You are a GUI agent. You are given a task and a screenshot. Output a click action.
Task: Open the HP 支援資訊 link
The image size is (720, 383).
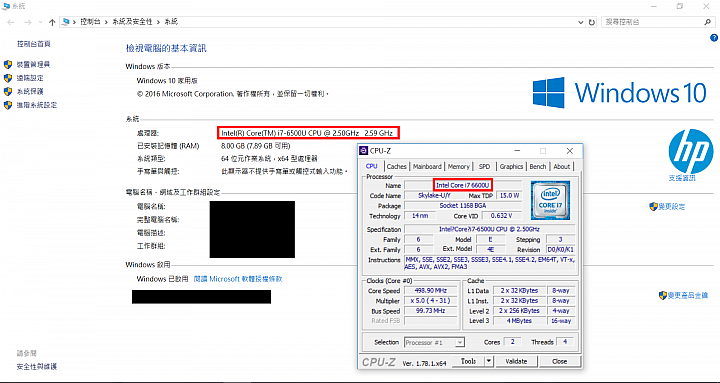(682, 178)
